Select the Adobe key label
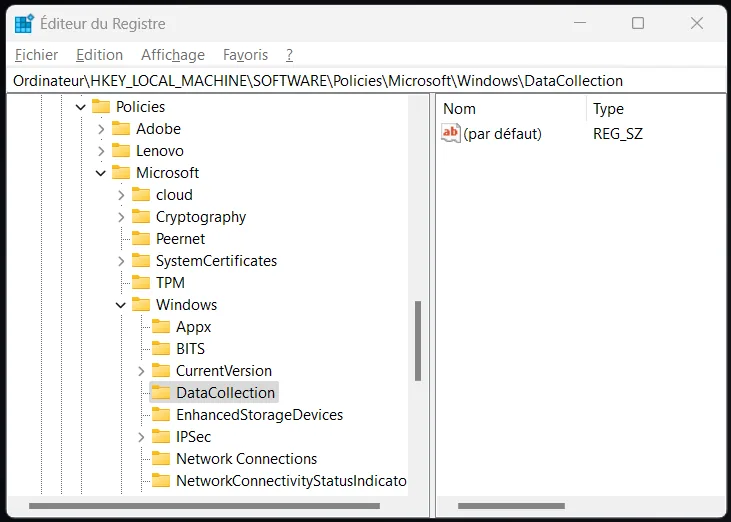 tap(159, 129)
